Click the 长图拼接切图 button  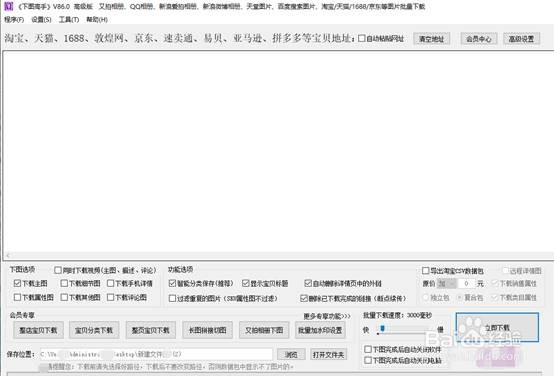[207, 330]
